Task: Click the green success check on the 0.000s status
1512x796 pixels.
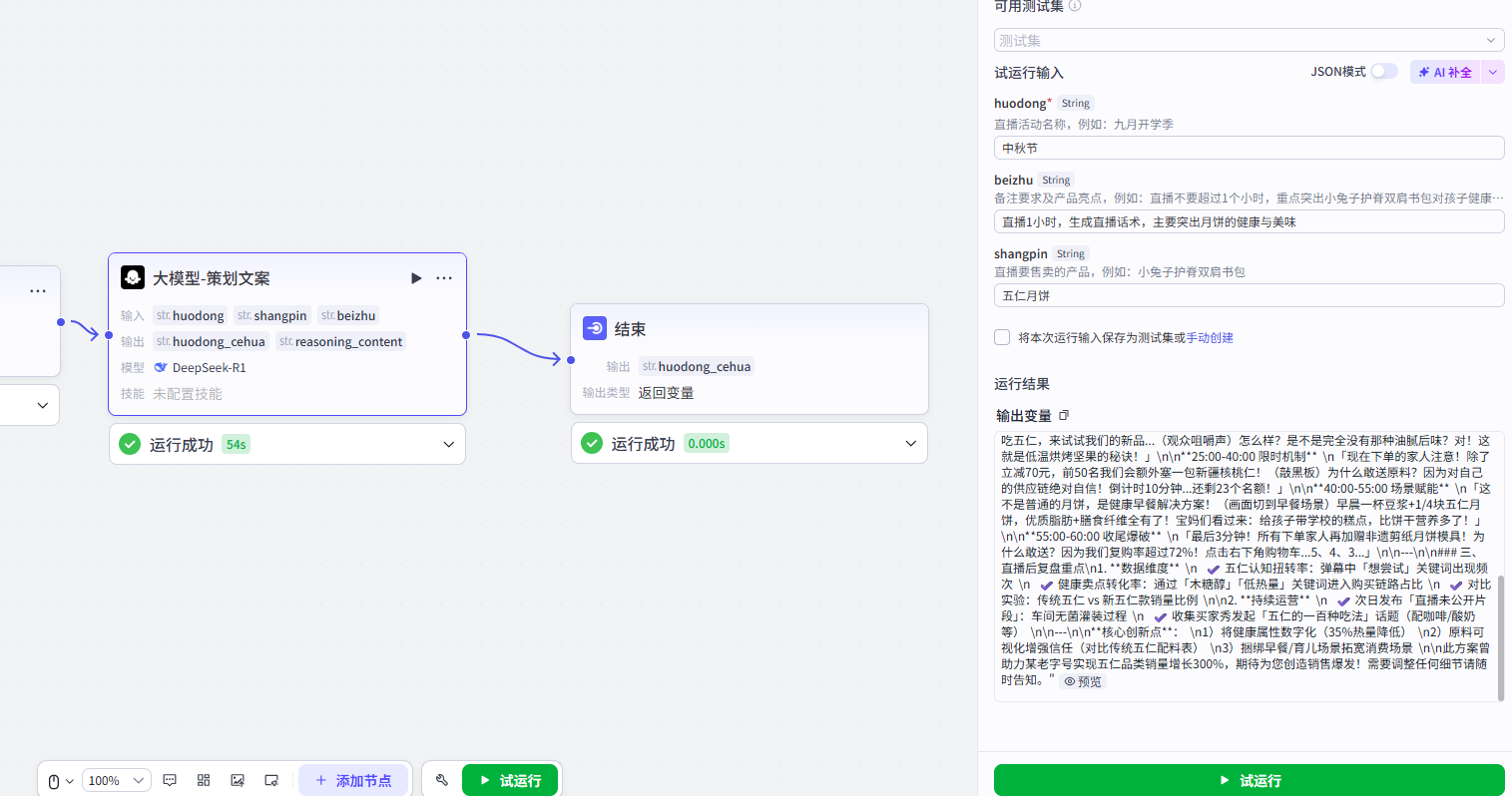Action: tap(592, 443)
